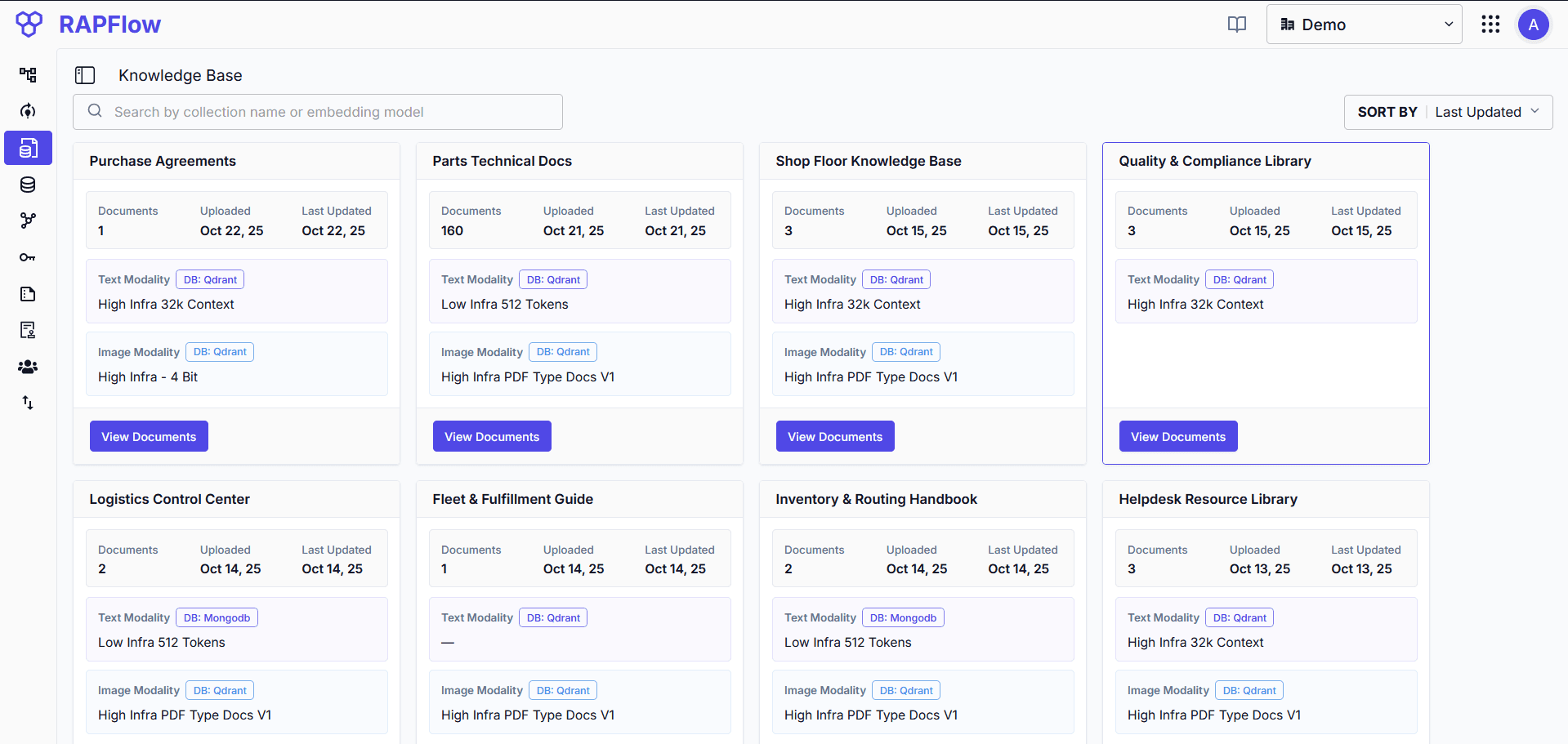This screenshot has width=1568, height=744.
Task: Open the Shop Floor Knowledge Base card title
Action: tap(868, 161)
